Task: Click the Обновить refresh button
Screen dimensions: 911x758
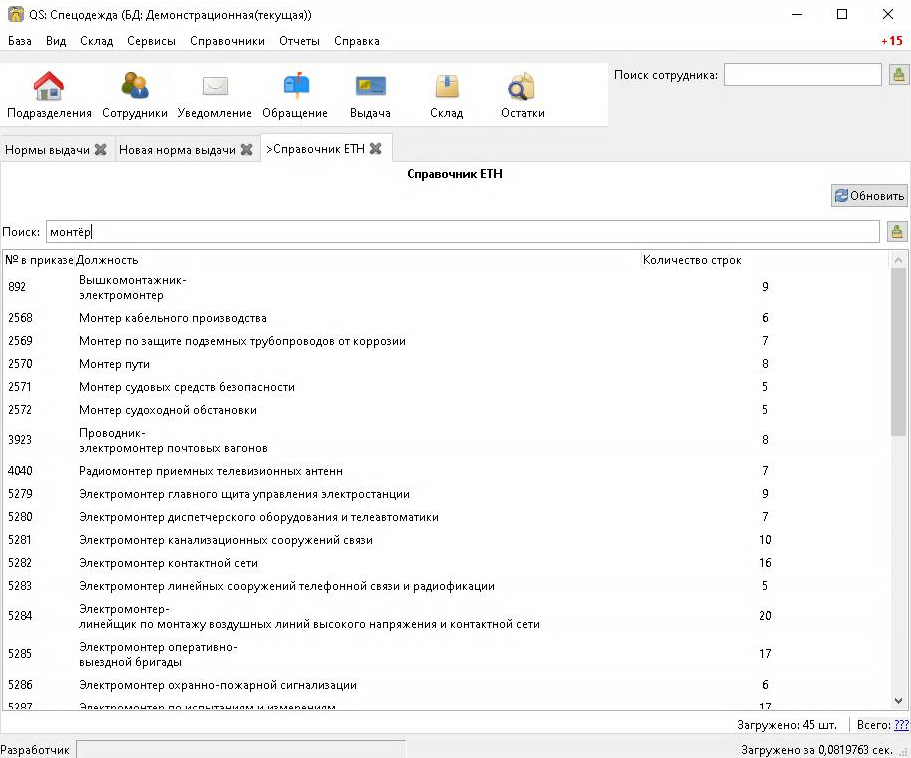Action: [x=869, y=196]
